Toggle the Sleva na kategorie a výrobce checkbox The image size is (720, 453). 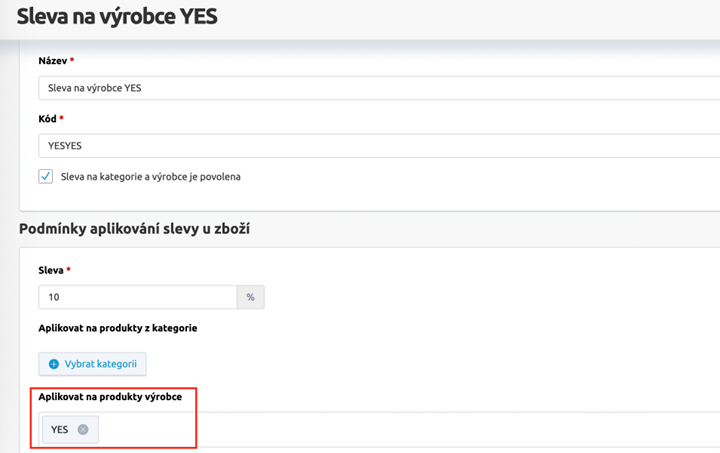(46, 177)
